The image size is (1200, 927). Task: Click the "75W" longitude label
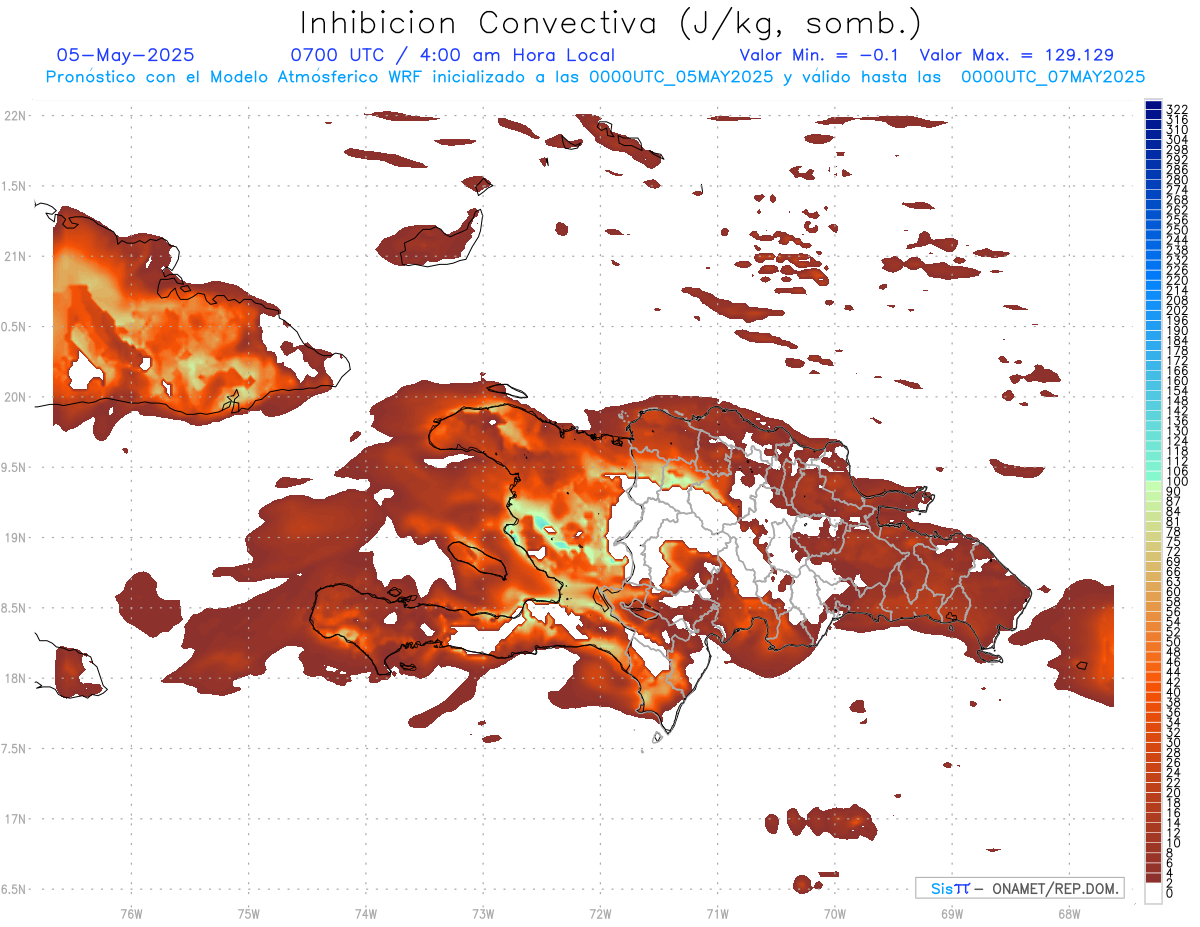pyautogui.click(x=248, y=913)
